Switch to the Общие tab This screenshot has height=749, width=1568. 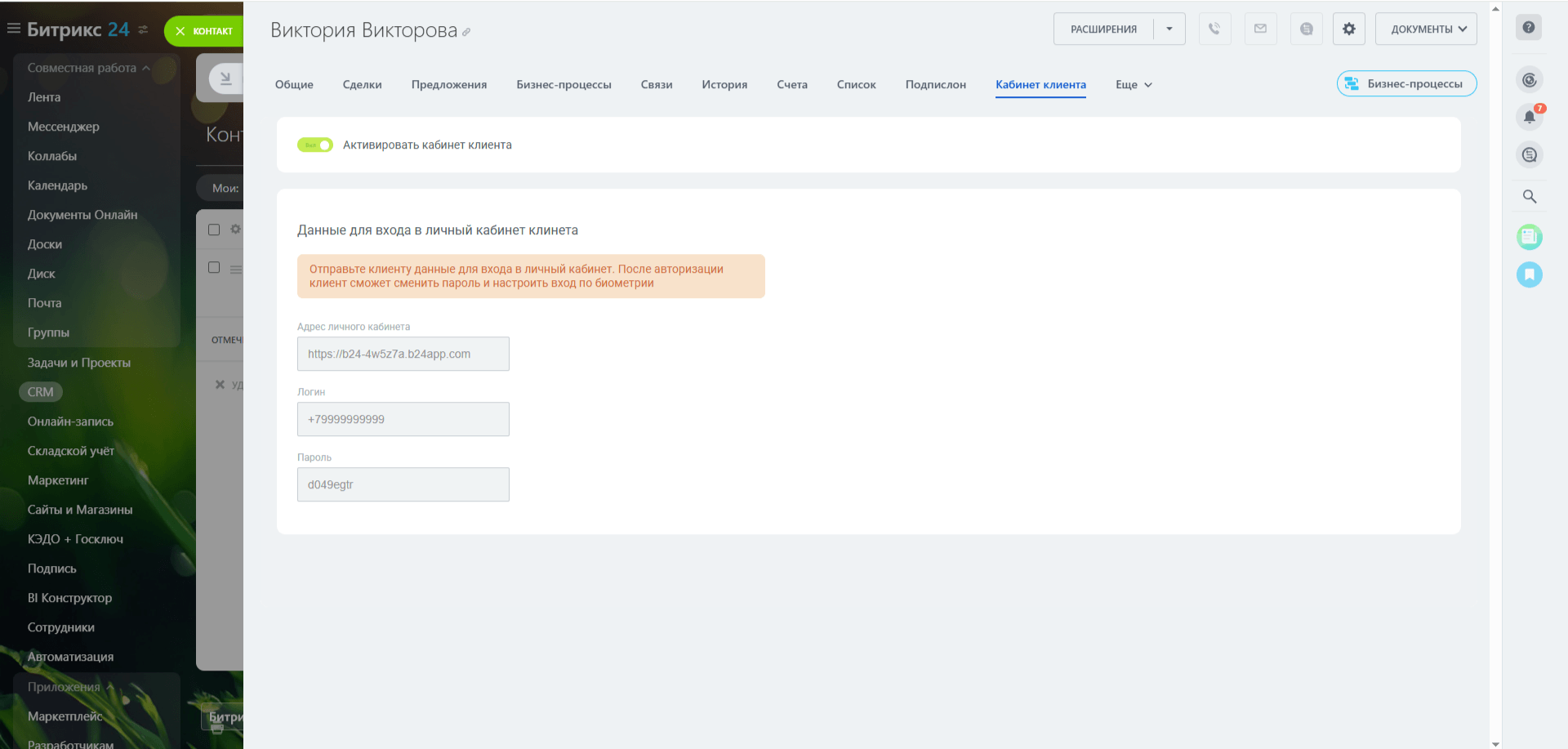tap(294, 85)
